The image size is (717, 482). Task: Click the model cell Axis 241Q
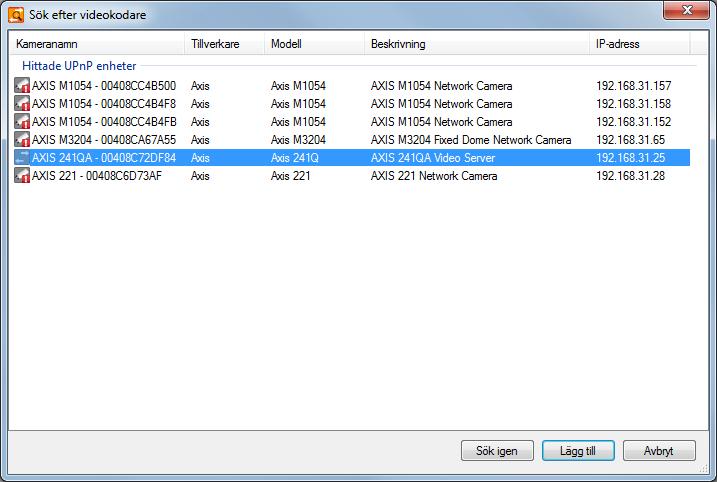tap(294, 157)
